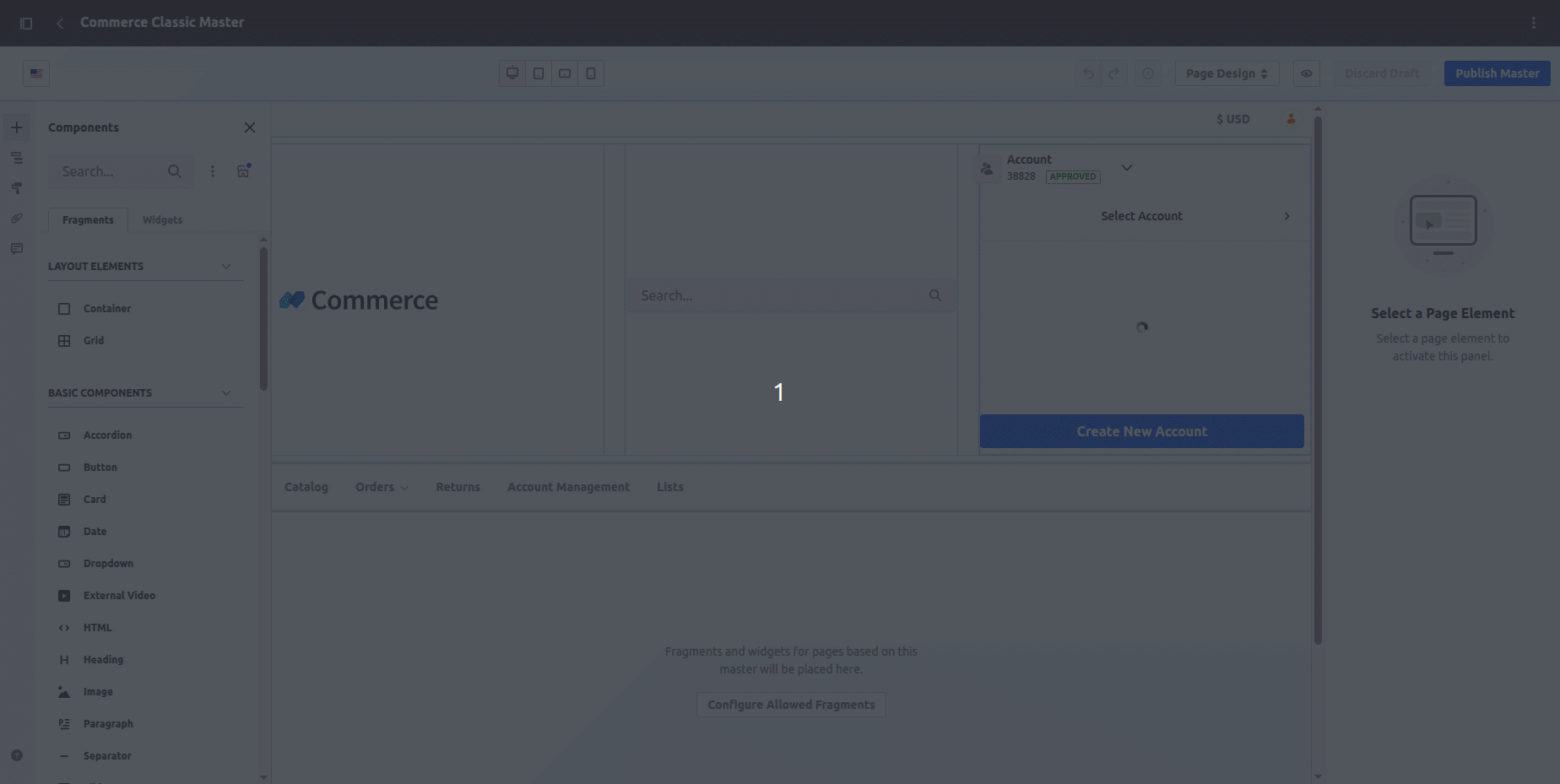Open the language flag selector
The width and height of the screenshot is (1560, 784).
coord(36,73)
